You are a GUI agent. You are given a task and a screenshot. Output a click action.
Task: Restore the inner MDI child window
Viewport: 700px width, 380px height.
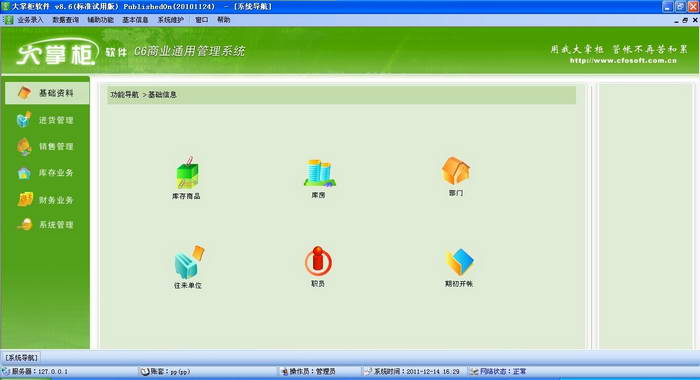(685, 21)
